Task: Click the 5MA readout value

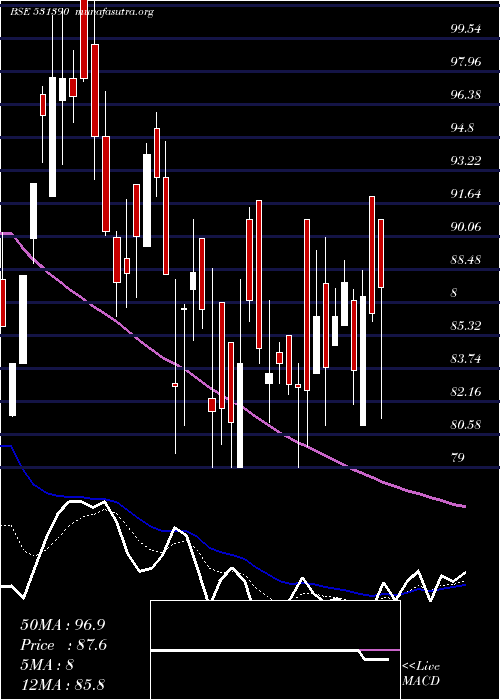Action: point(70,665)
